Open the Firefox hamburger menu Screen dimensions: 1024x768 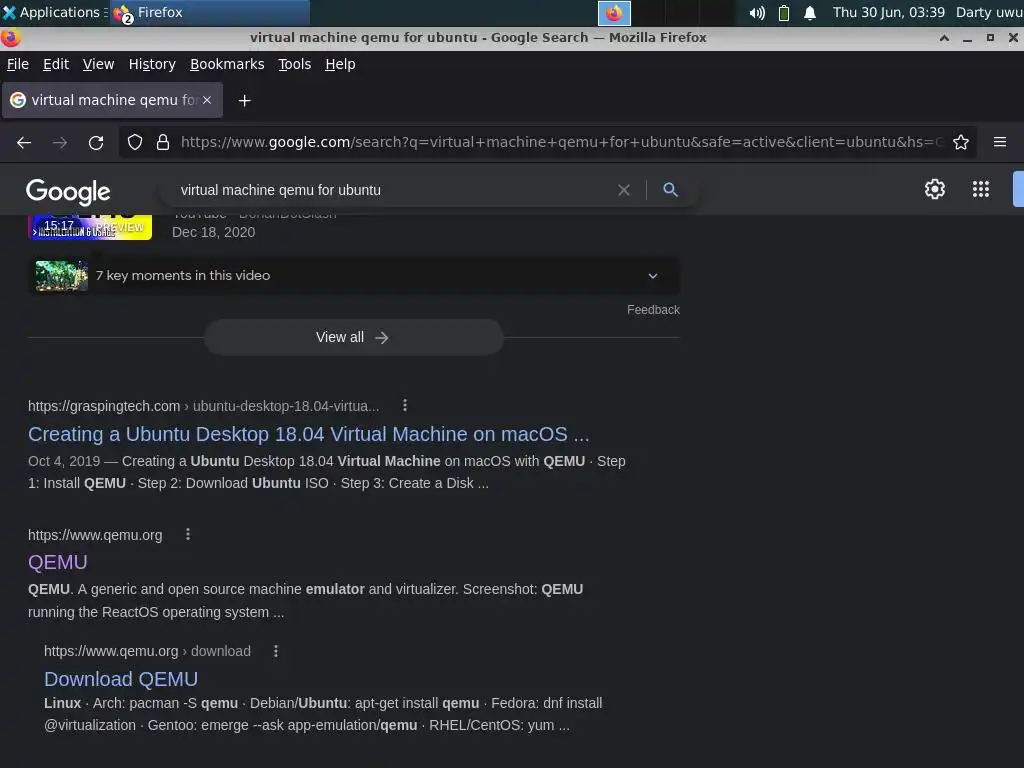pos(1000,142)
